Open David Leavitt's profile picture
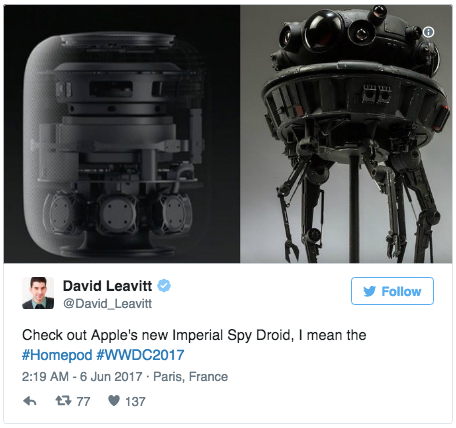The height and width of the screenshot is (428, 456). coord(38,293)
